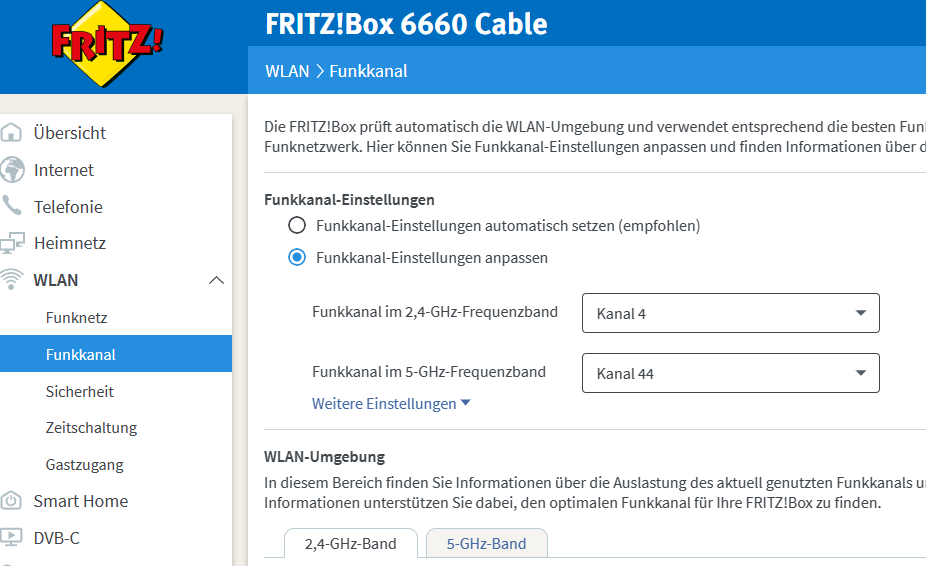Viewport: 926px width, 566px height.
Task: Switch to the 2,4-GHz-Band tab
Action: tap(350, 544)
